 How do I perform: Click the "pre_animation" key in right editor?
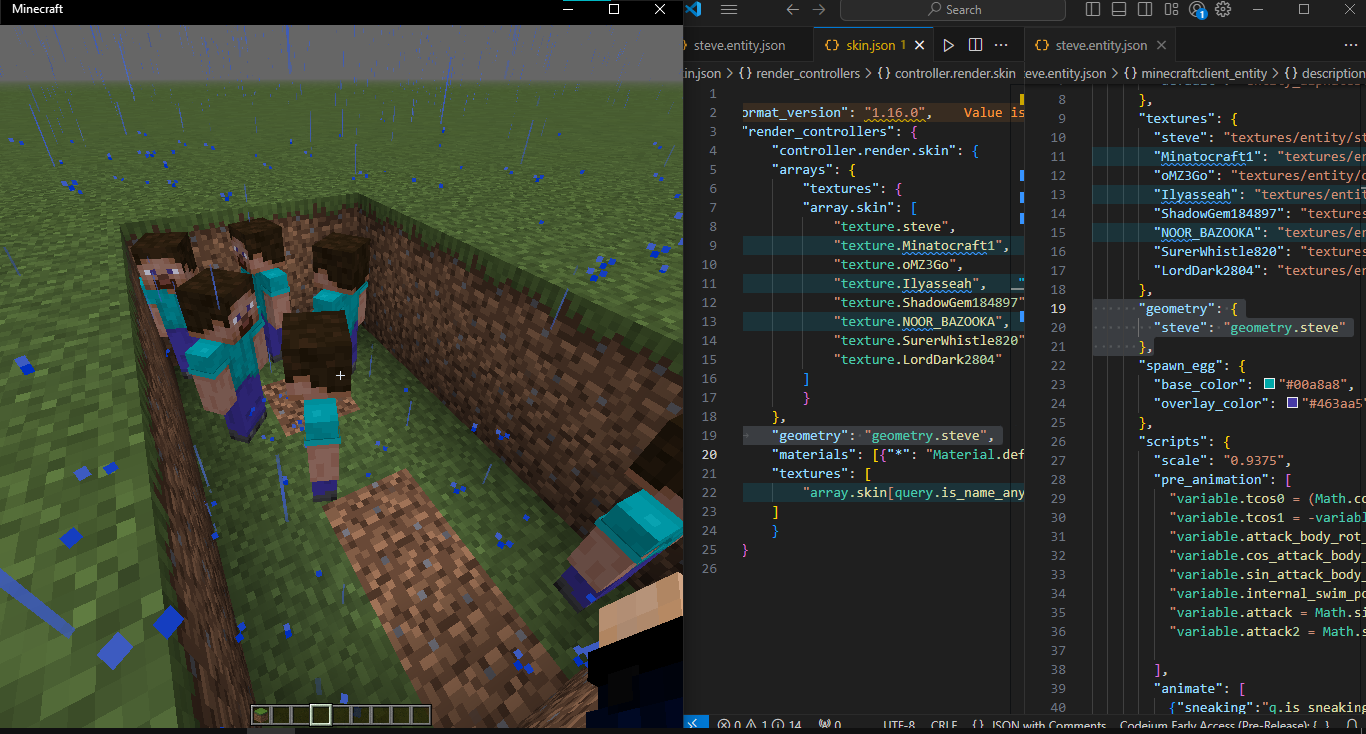click(x=1210, y=479)
